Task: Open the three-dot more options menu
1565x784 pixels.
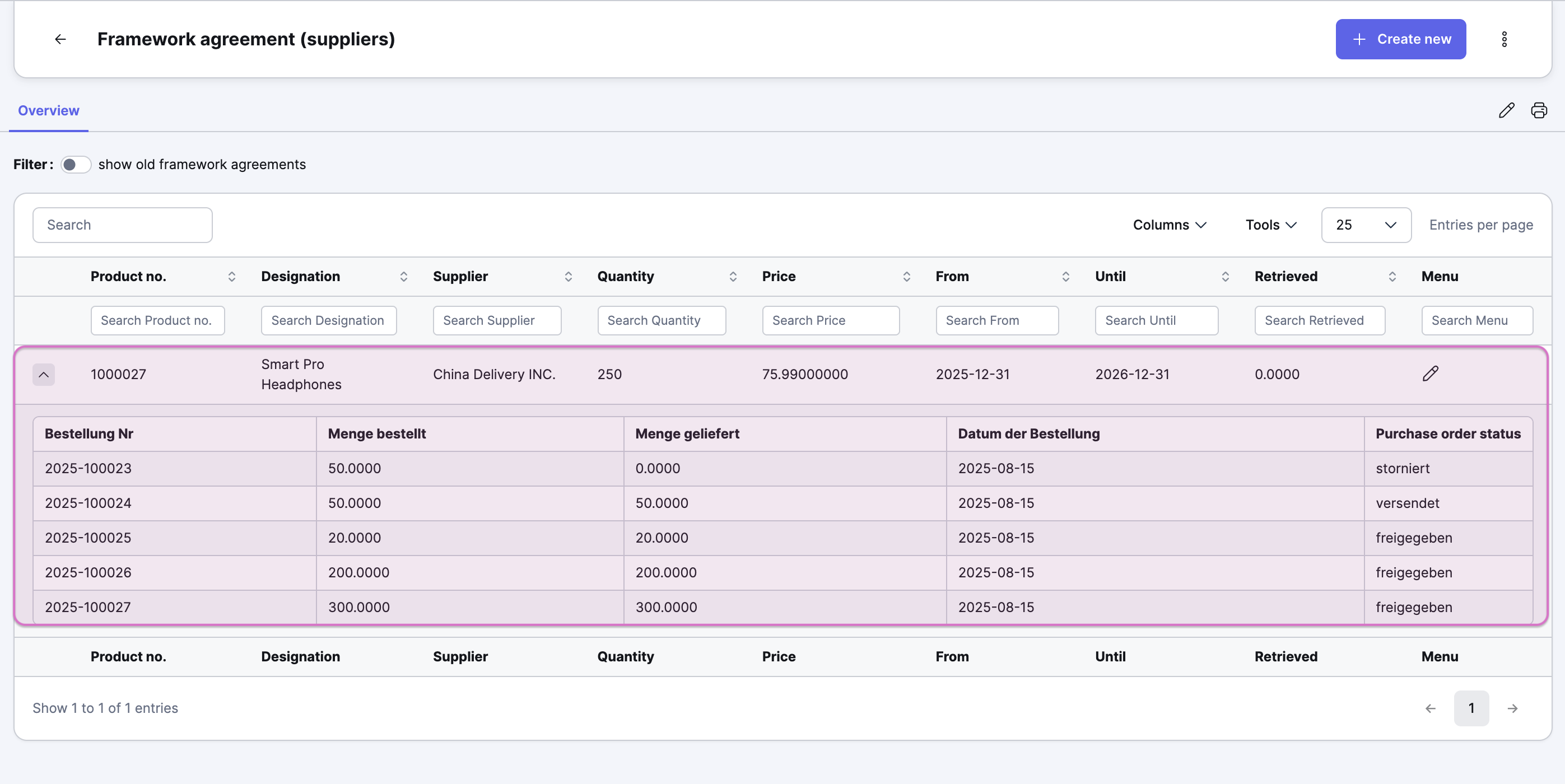Action: pos(1505,39)
